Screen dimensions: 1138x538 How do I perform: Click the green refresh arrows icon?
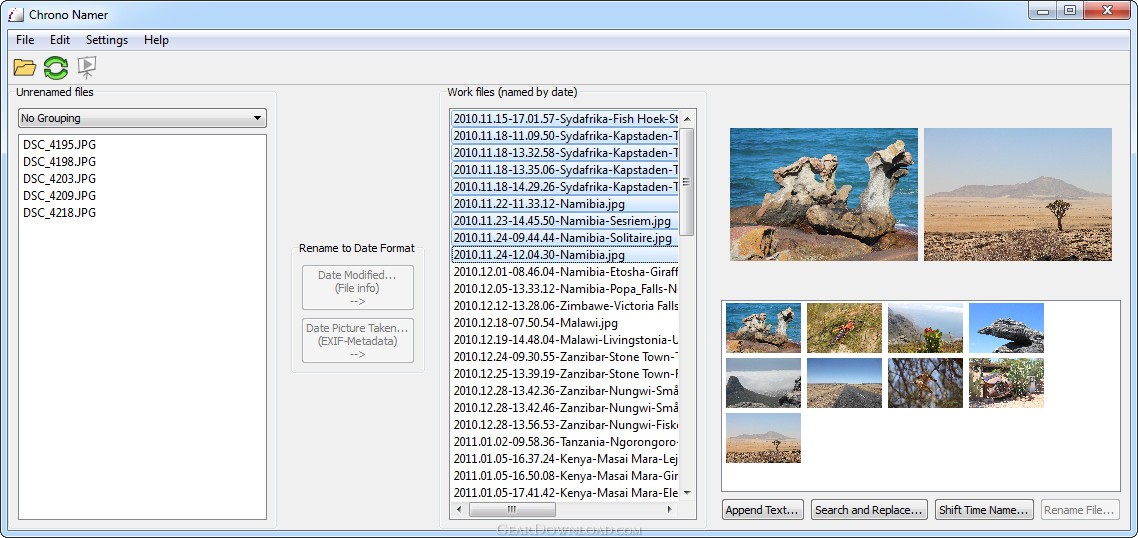coord(56,68)
